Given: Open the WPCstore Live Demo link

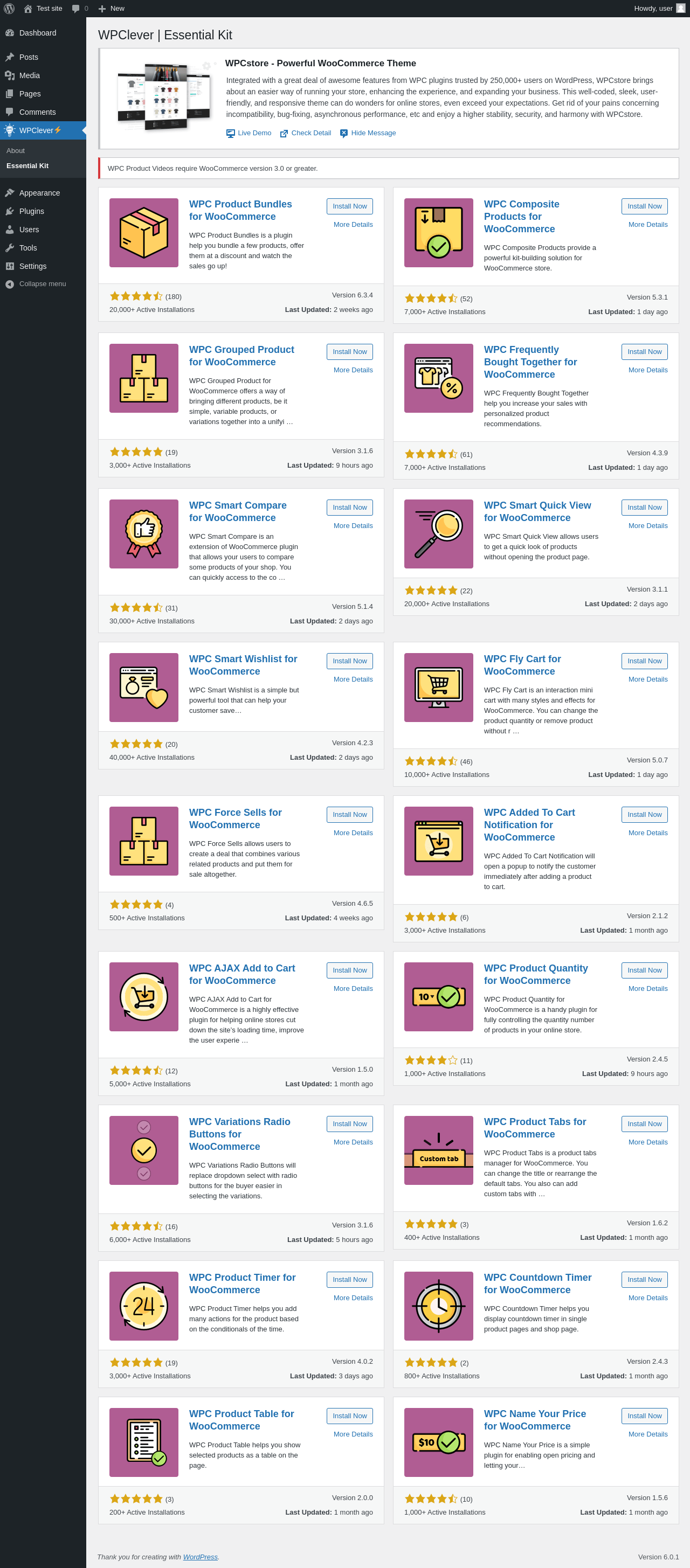Looking at the screenshot, I should click(x=249, y=133).
